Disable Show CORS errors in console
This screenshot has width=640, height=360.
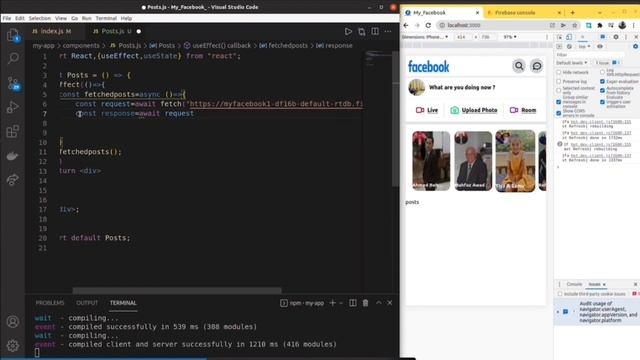pos(559,113)
